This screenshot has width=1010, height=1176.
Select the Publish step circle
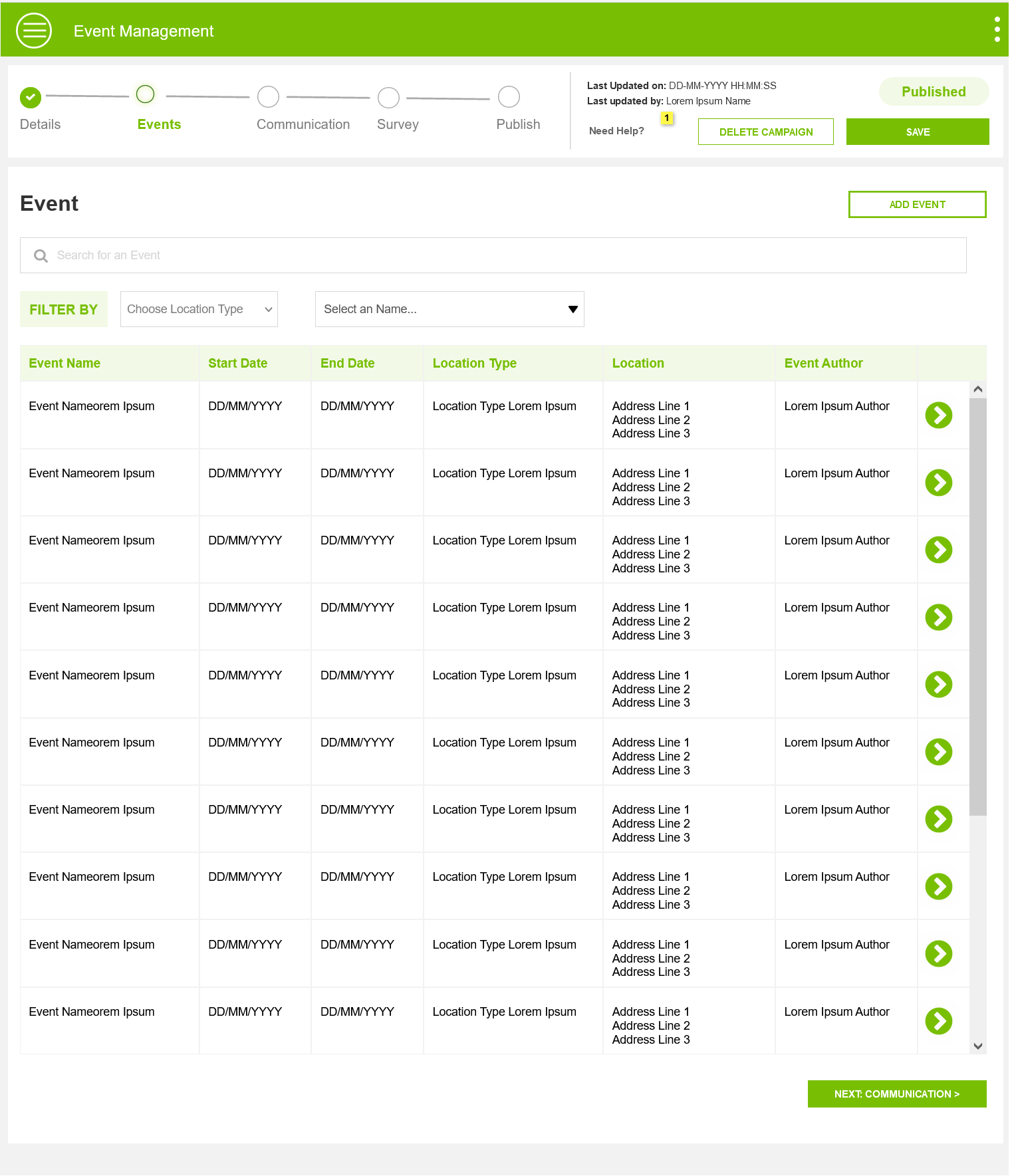509,97
